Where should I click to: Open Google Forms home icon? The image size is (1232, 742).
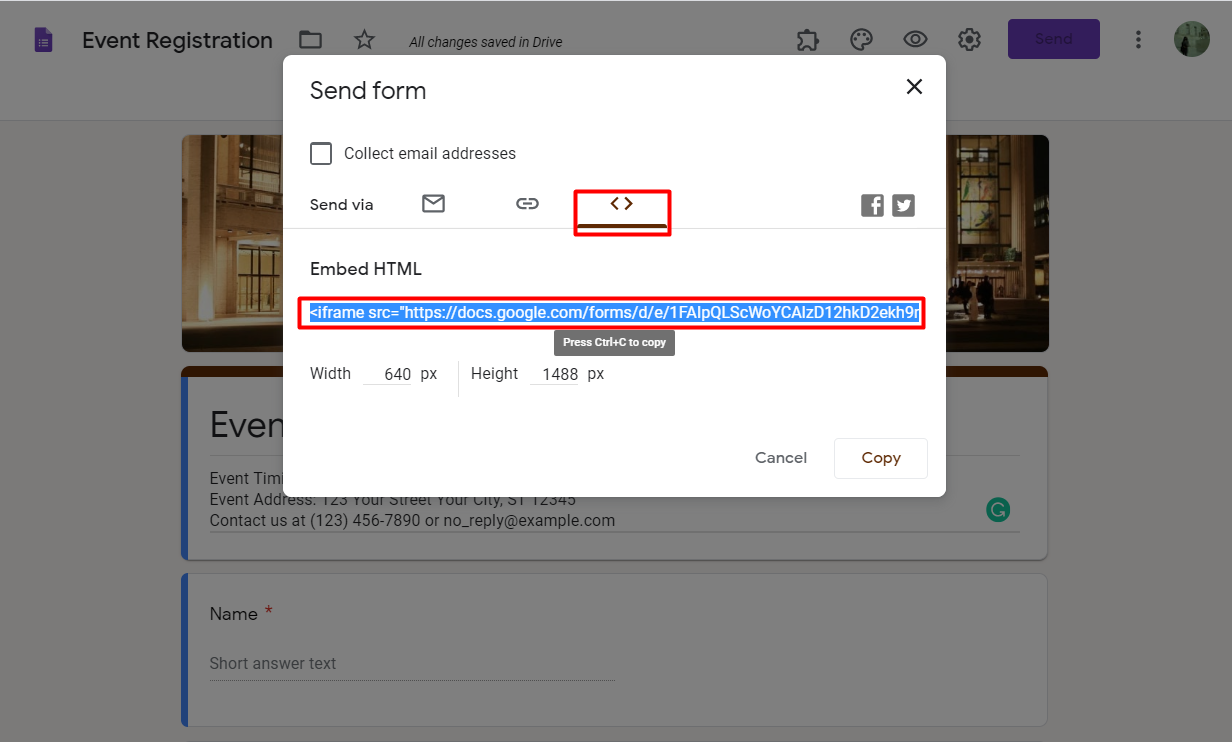click(x=43, y=40)
